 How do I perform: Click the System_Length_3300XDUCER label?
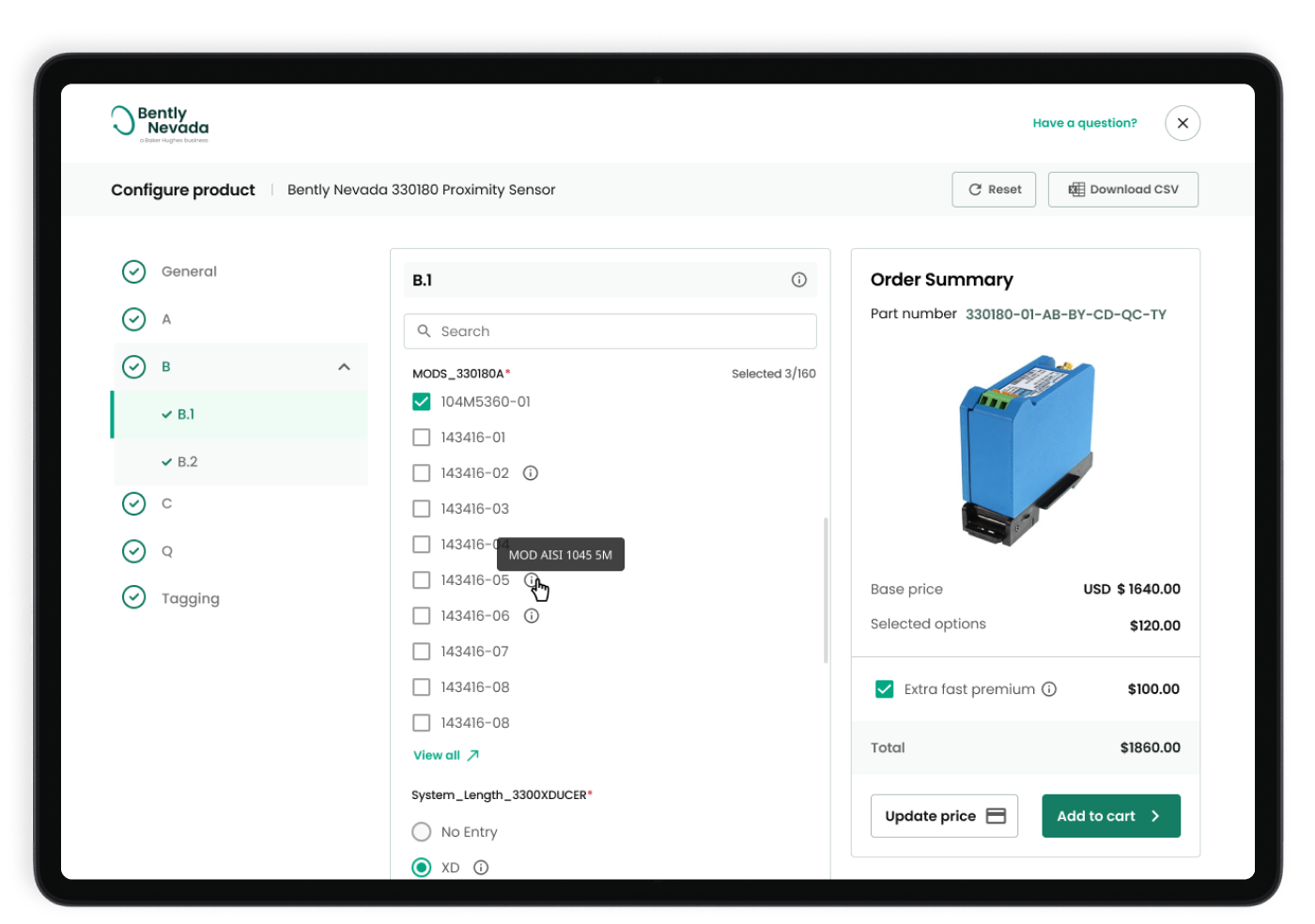pyautogui.click(x=502, y=794)
